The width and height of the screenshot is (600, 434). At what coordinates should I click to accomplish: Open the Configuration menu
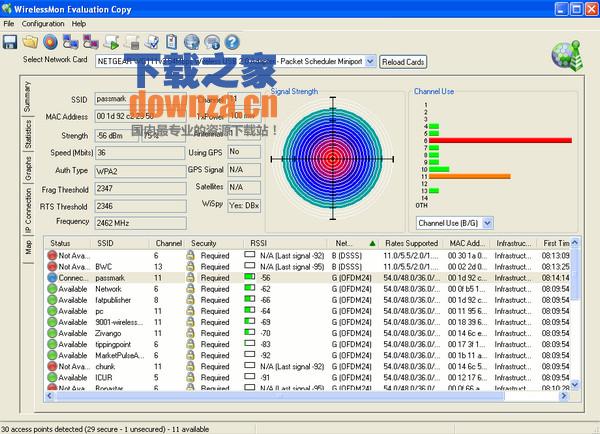(x=43, y=24)
